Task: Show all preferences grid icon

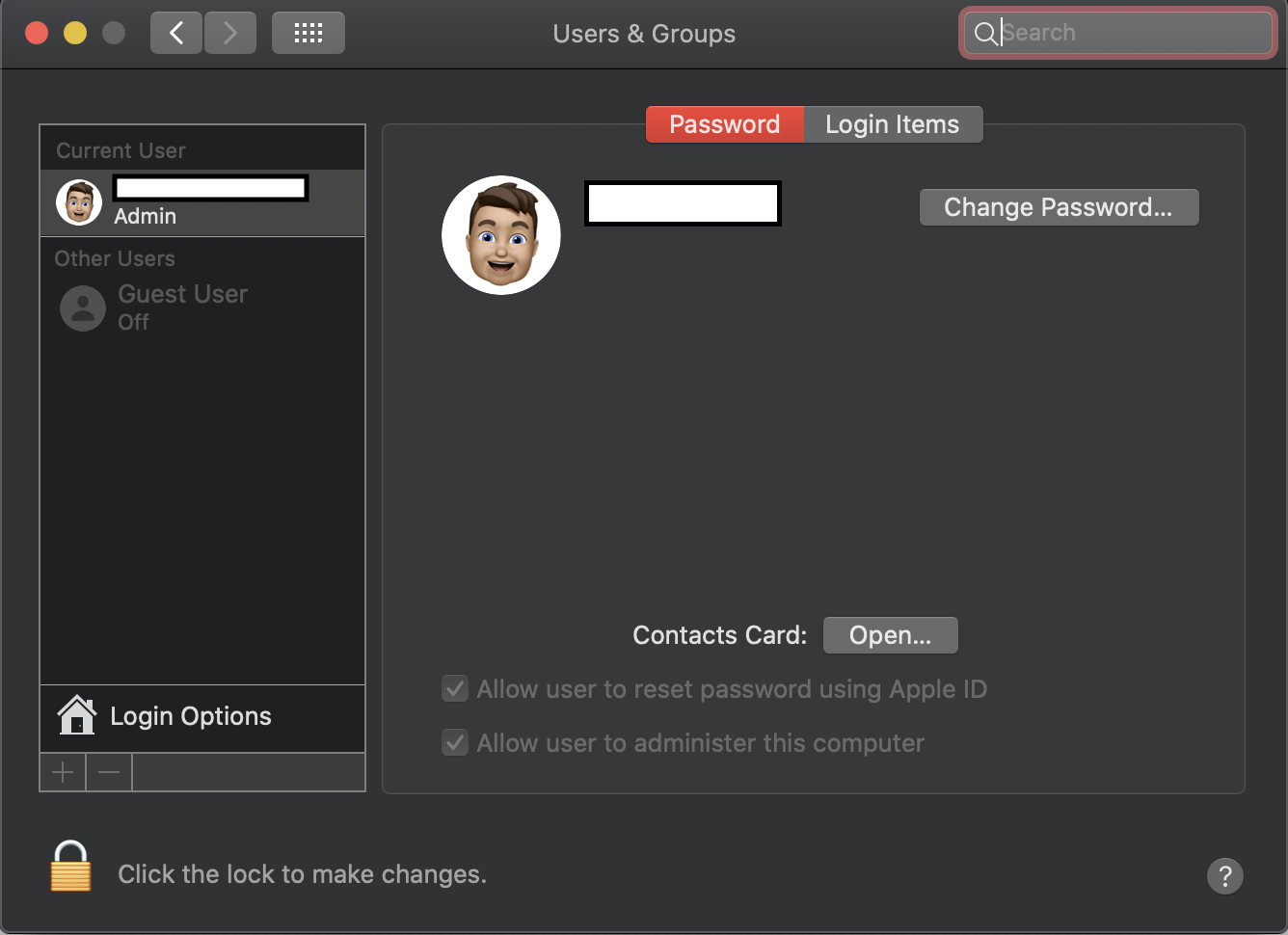Action: click(x=308, y=34)
